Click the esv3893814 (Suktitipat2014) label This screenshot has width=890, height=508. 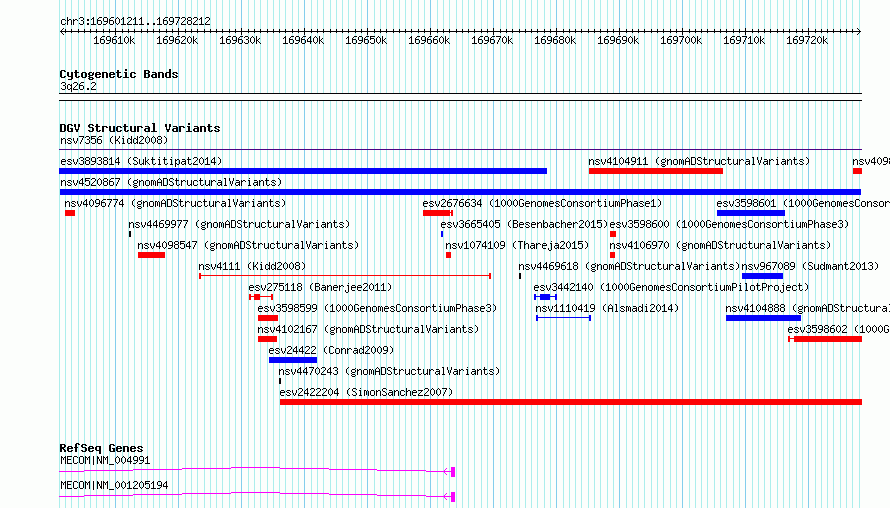(x=141, y=161)
